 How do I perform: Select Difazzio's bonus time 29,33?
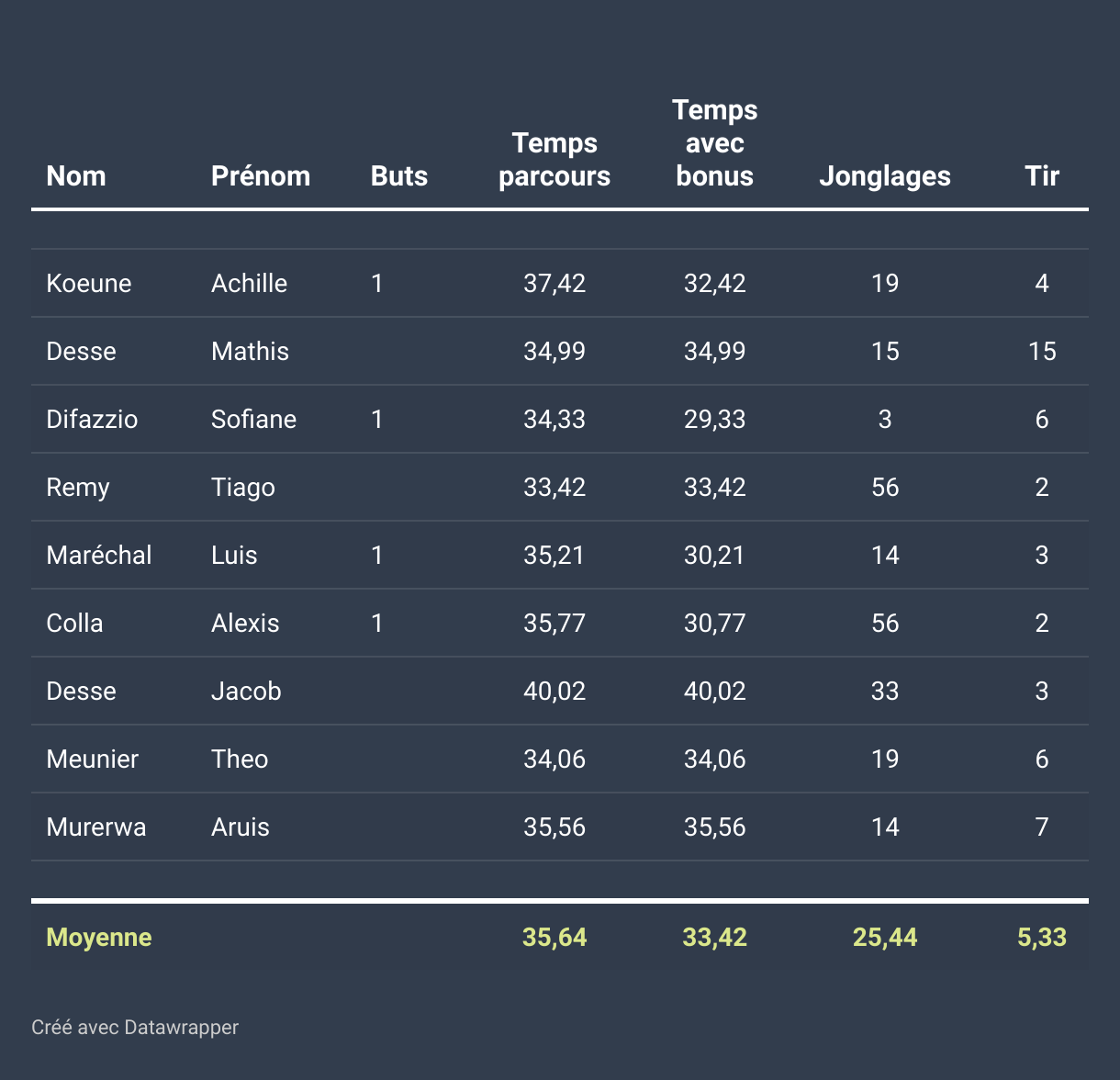(x=715, y=419)
